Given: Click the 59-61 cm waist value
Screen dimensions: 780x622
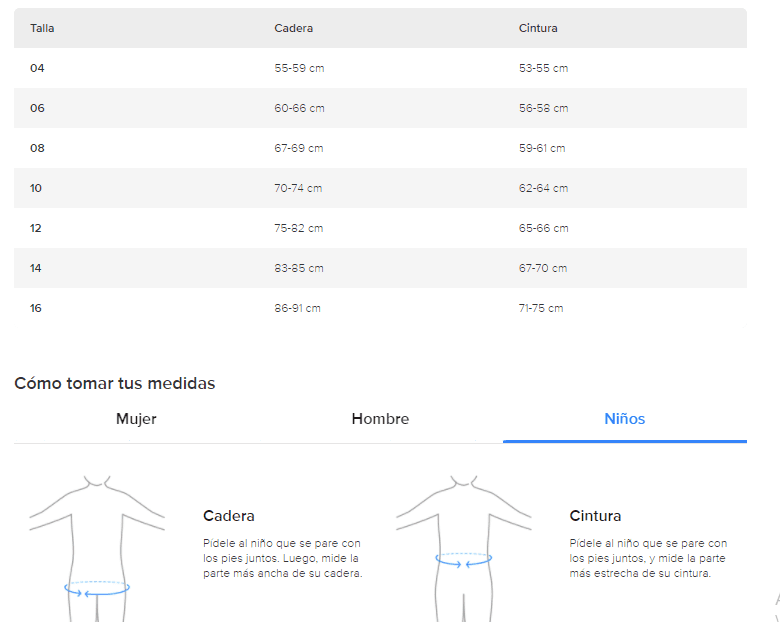Looking at the screenshot, I should [x=542, y=148].
